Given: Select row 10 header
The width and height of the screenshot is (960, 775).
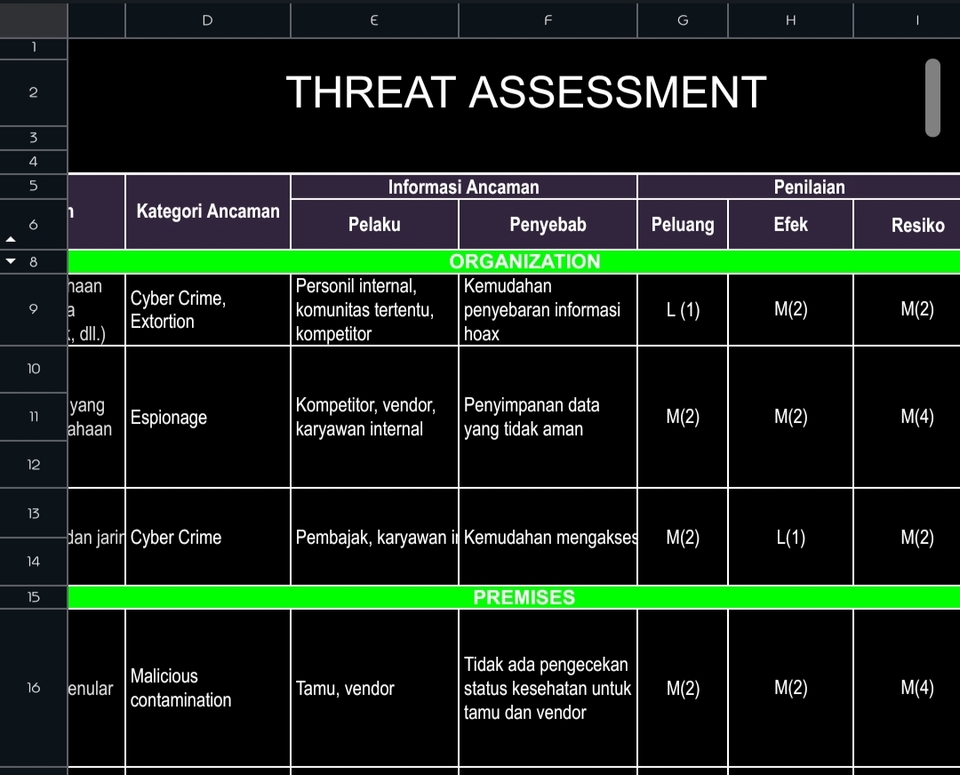Looking at the screenshot, I should click(x=34, y=369).
